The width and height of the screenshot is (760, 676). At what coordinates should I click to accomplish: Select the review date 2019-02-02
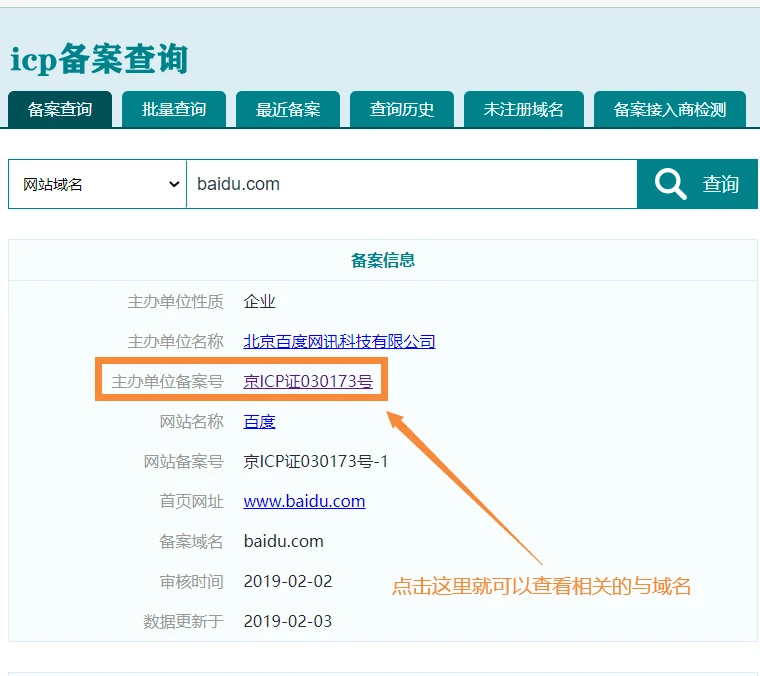288,581
